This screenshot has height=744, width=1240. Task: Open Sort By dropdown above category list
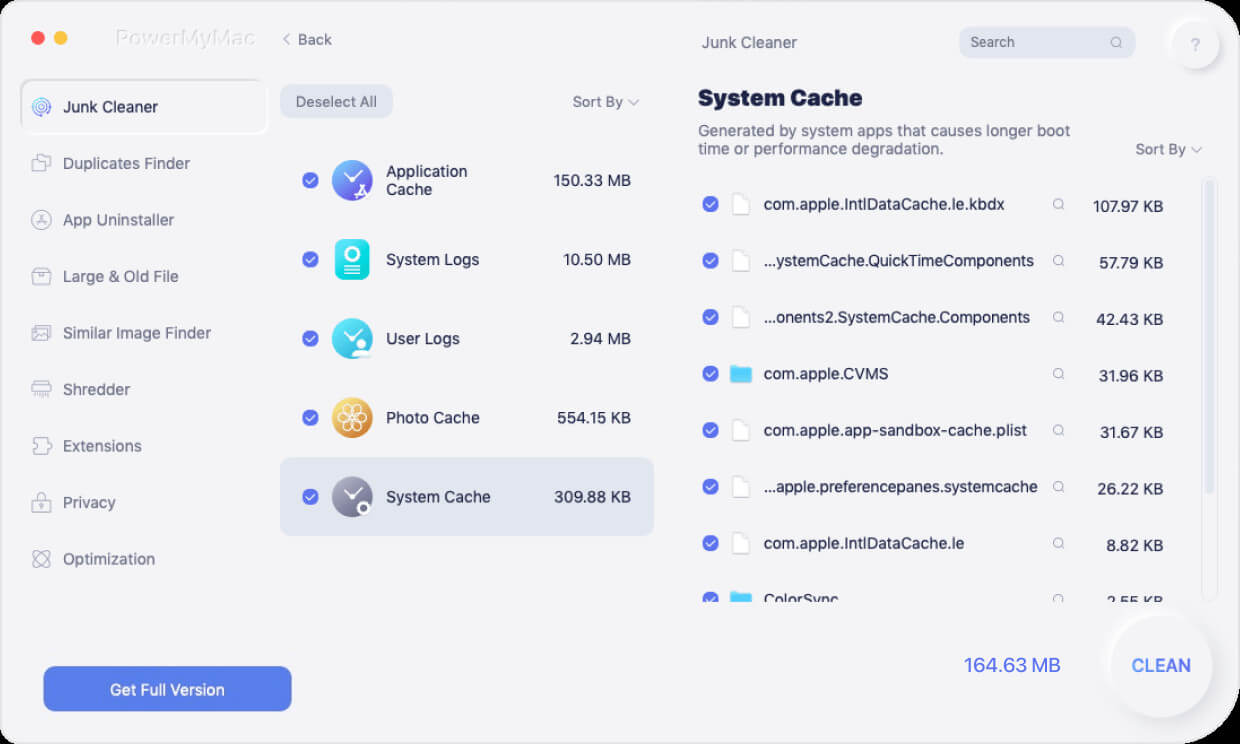tap(605, 102)
